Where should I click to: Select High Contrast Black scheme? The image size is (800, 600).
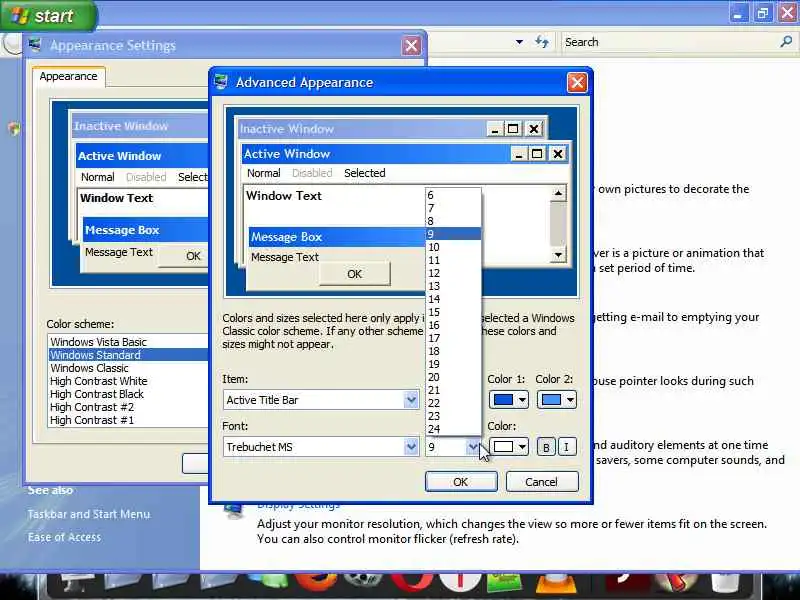pos(128,394)
